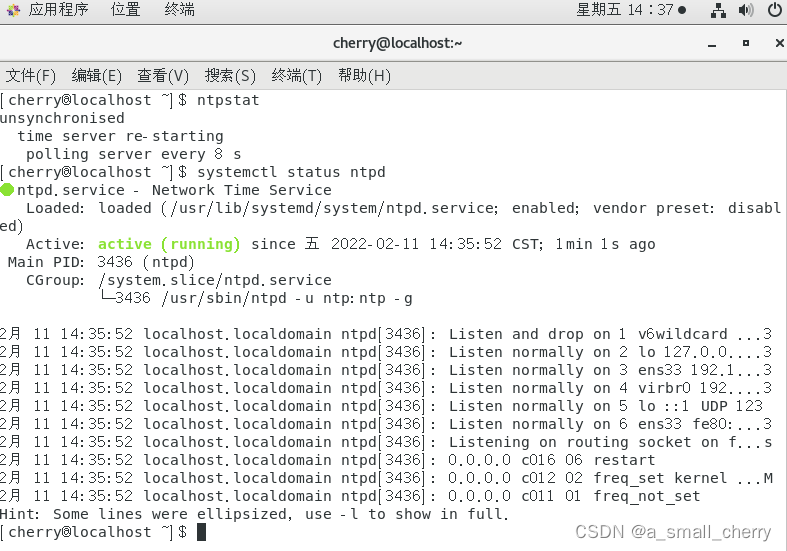Click the log line Listen and drop on 1 v6wildcard

tap(386, 334)
